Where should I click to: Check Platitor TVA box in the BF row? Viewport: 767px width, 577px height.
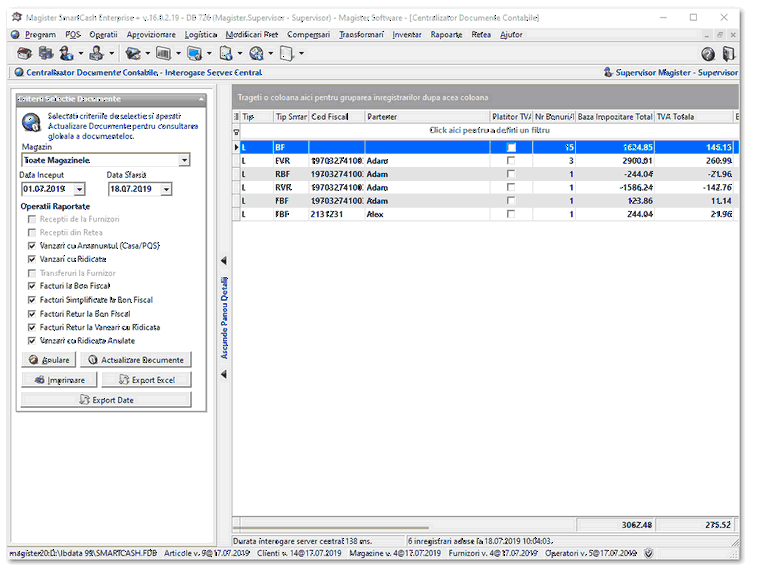click(511, 147)
